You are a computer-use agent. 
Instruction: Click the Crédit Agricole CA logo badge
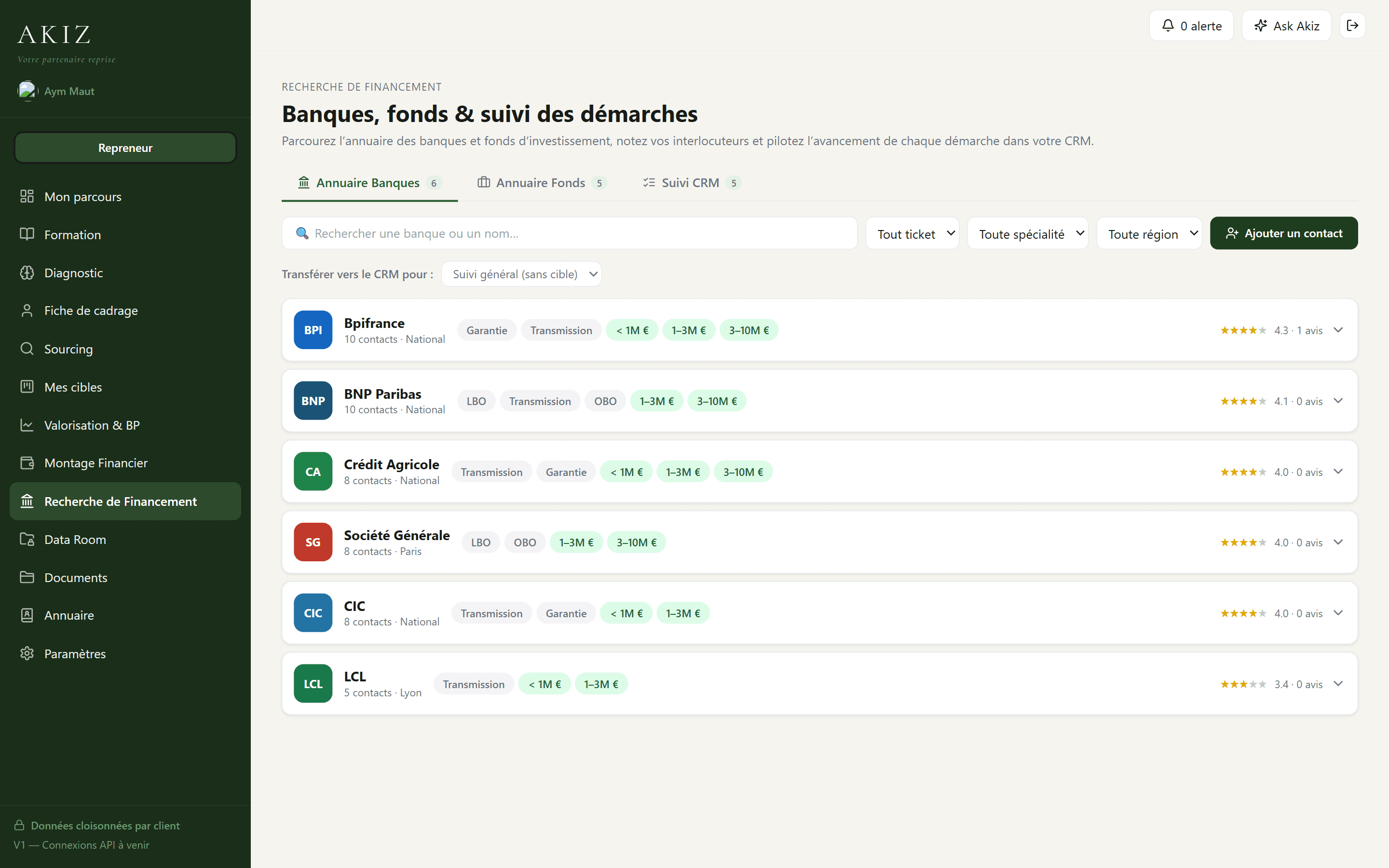click(x=313, y=471)
